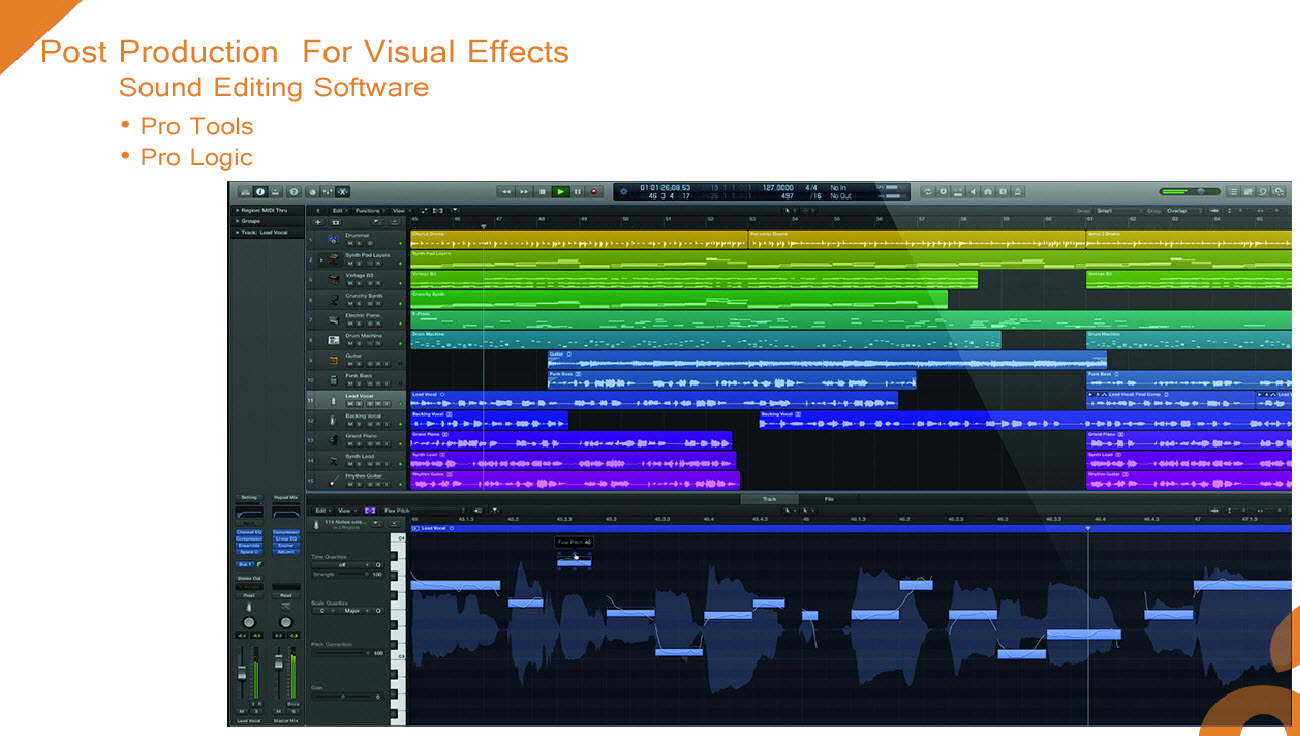Click the Pitch Correction slider

tap(343, 653)
